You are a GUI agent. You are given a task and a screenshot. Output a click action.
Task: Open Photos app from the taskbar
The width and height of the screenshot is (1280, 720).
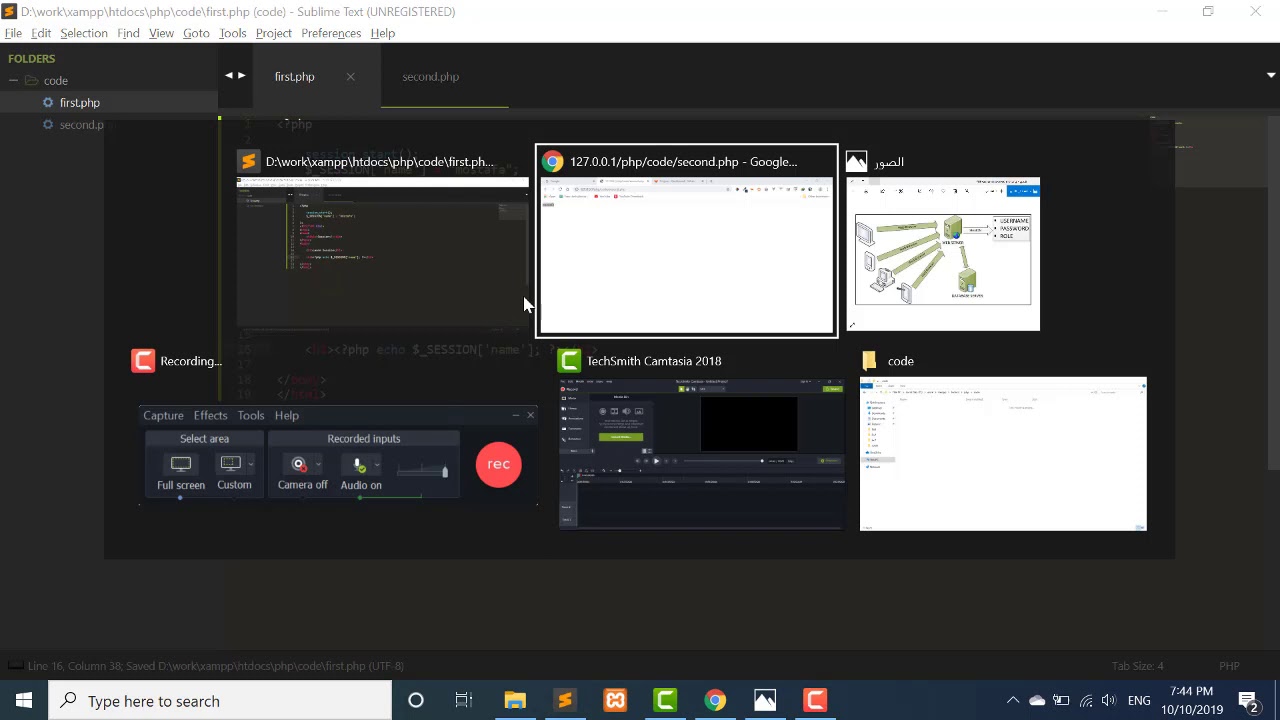tap(765, 701)
